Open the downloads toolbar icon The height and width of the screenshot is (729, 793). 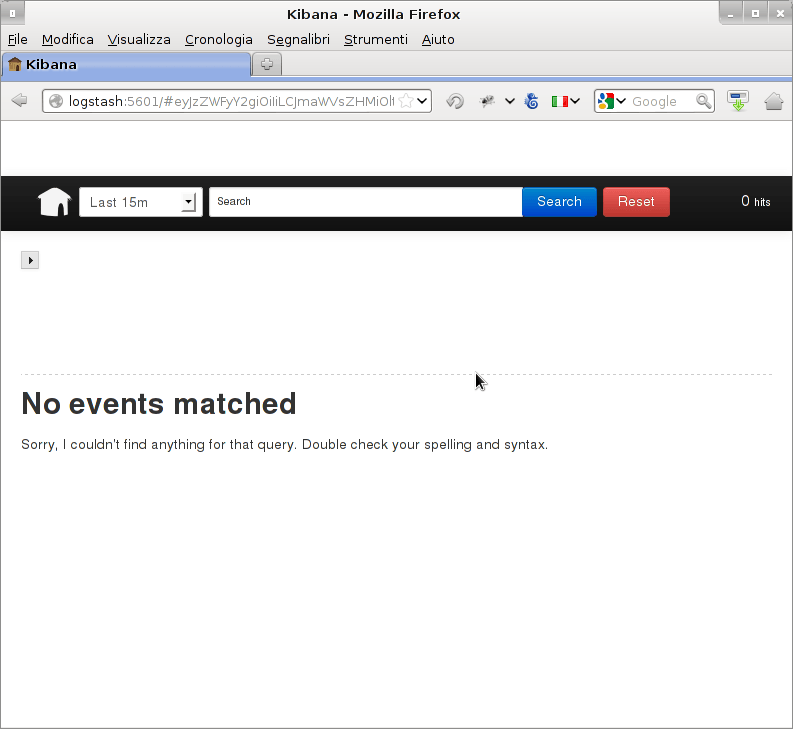click(738, 101)
